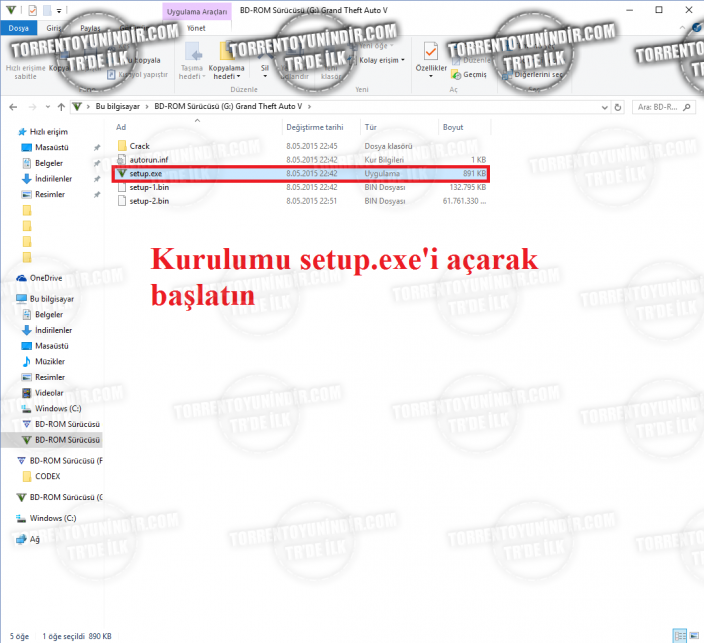Screen dimensions: 704x643
Task: Open Ağ network in navigation pane
Action: point(35,539)
